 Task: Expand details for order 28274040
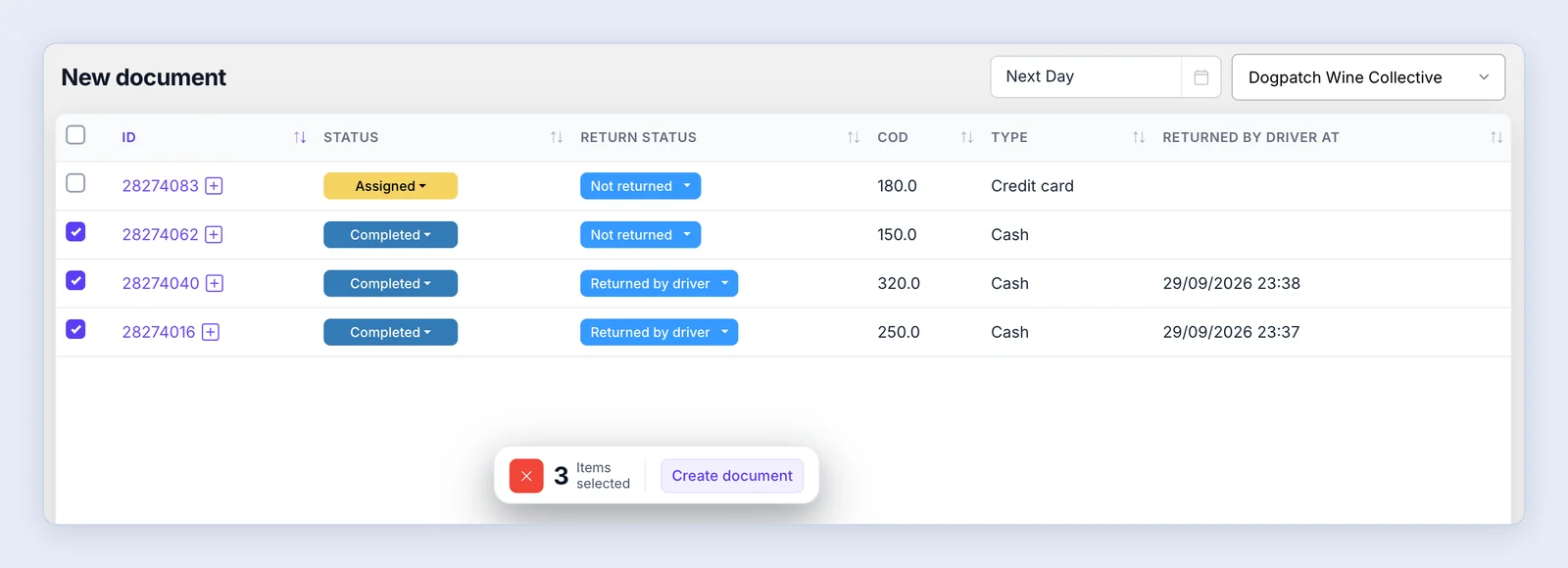click(215, 284)
